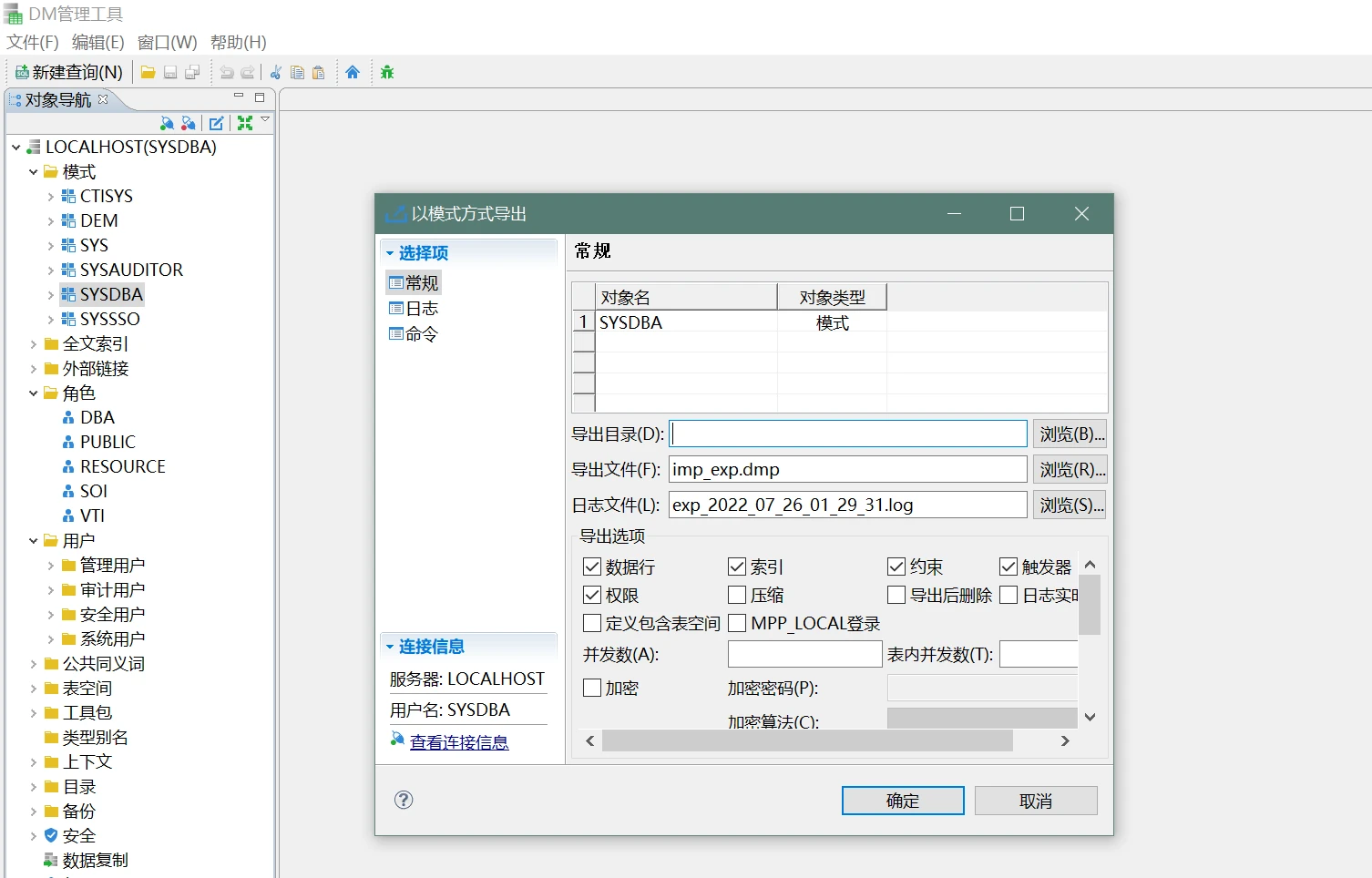Collapse the 角色 folder in tree

[x=34, y=393]
